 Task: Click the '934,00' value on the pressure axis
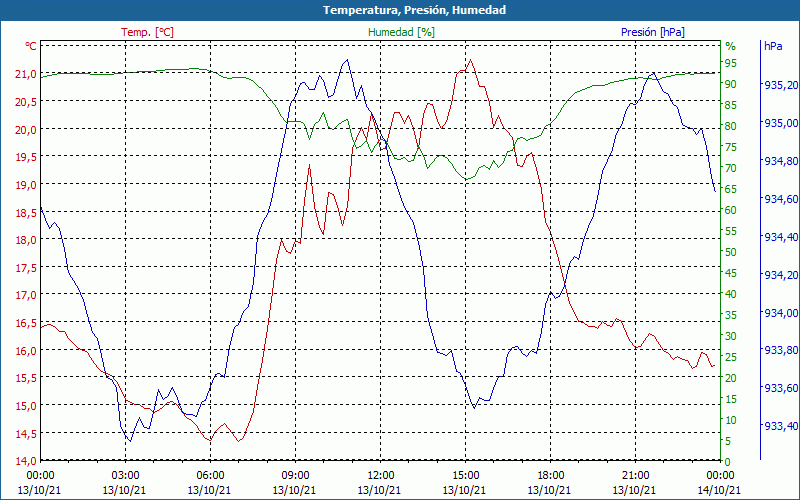click(x=781, y=313)
